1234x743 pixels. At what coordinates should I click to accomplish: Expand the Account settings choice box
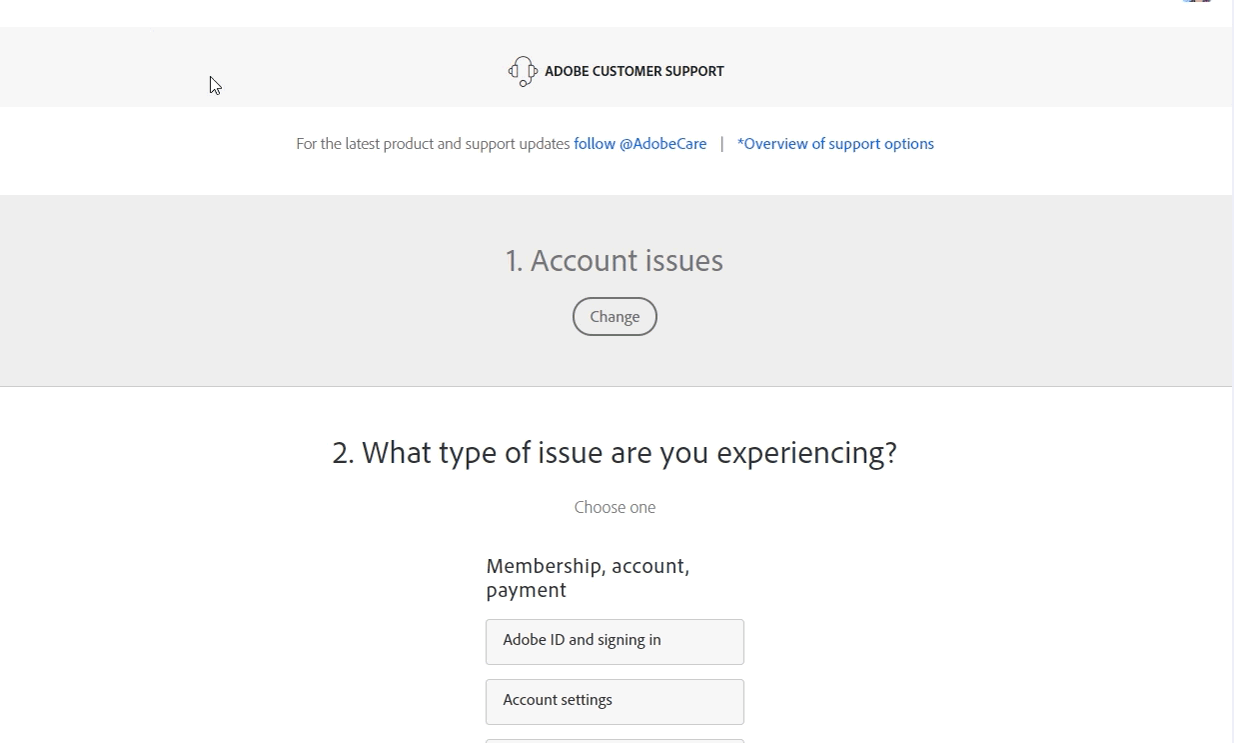pyautogui.click(x=614, y=701)
